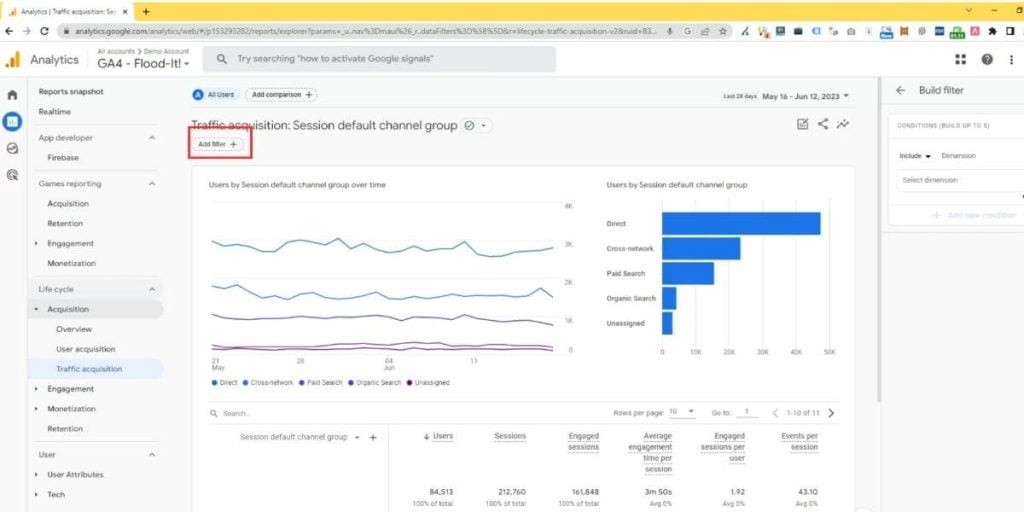Toggle the Unassigned legend item
The image size is (1024, 512).
coord(427,383)
